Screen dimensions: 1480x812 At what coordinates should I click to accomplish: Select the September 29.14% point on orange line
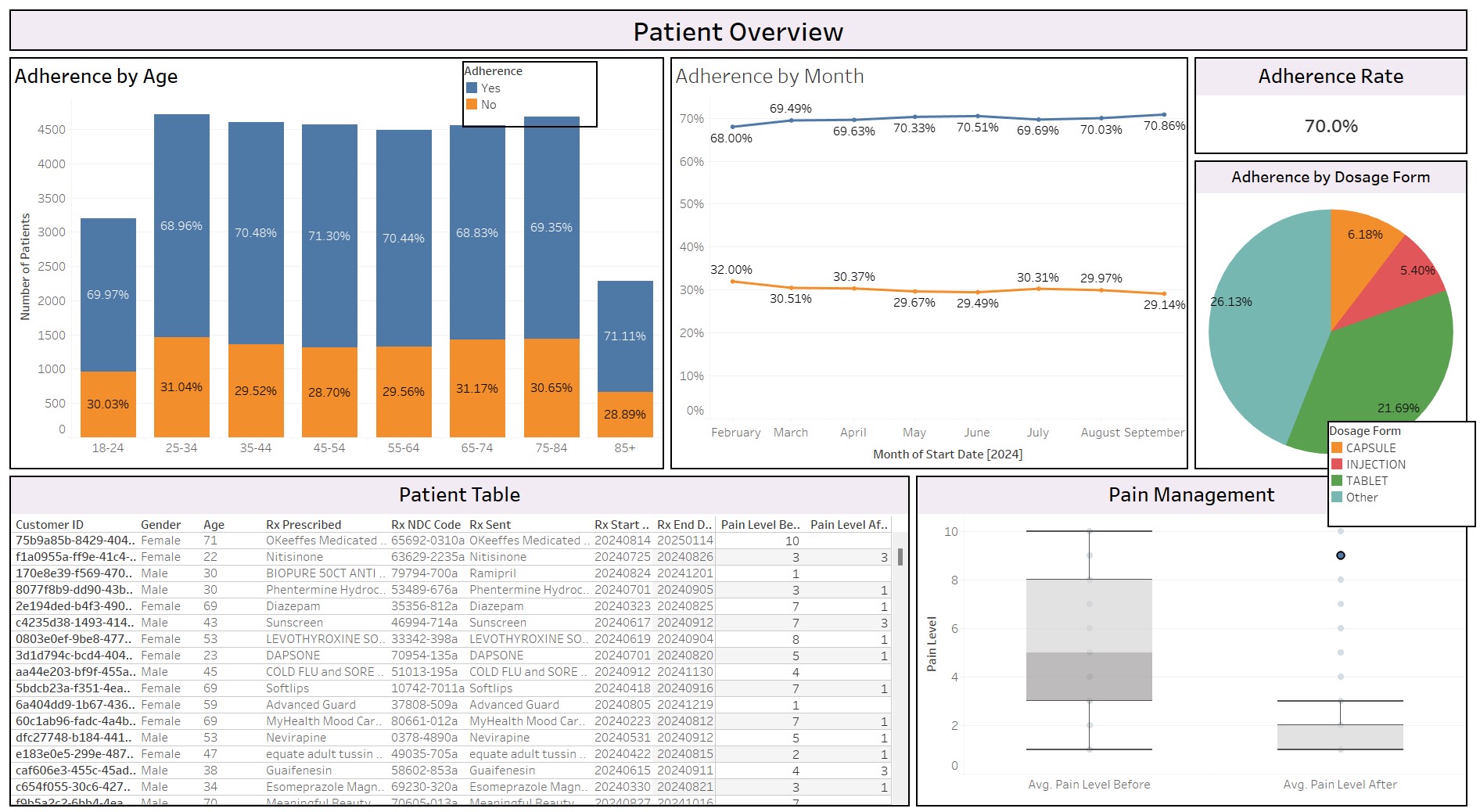point(1164,294)
